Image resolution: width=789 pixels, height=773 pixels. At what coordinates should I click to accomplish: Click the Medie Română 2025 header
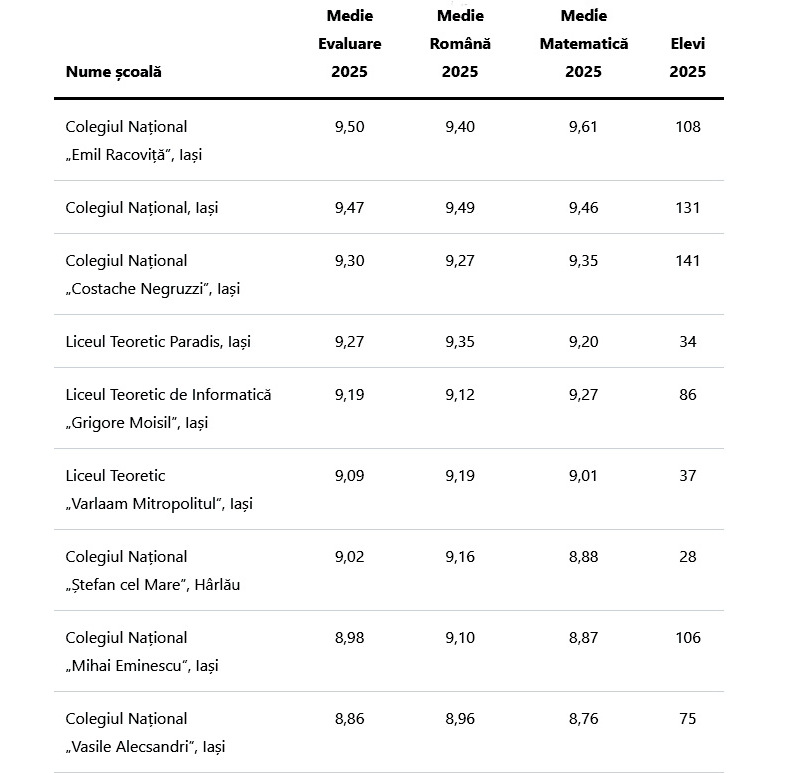point(460,44)
